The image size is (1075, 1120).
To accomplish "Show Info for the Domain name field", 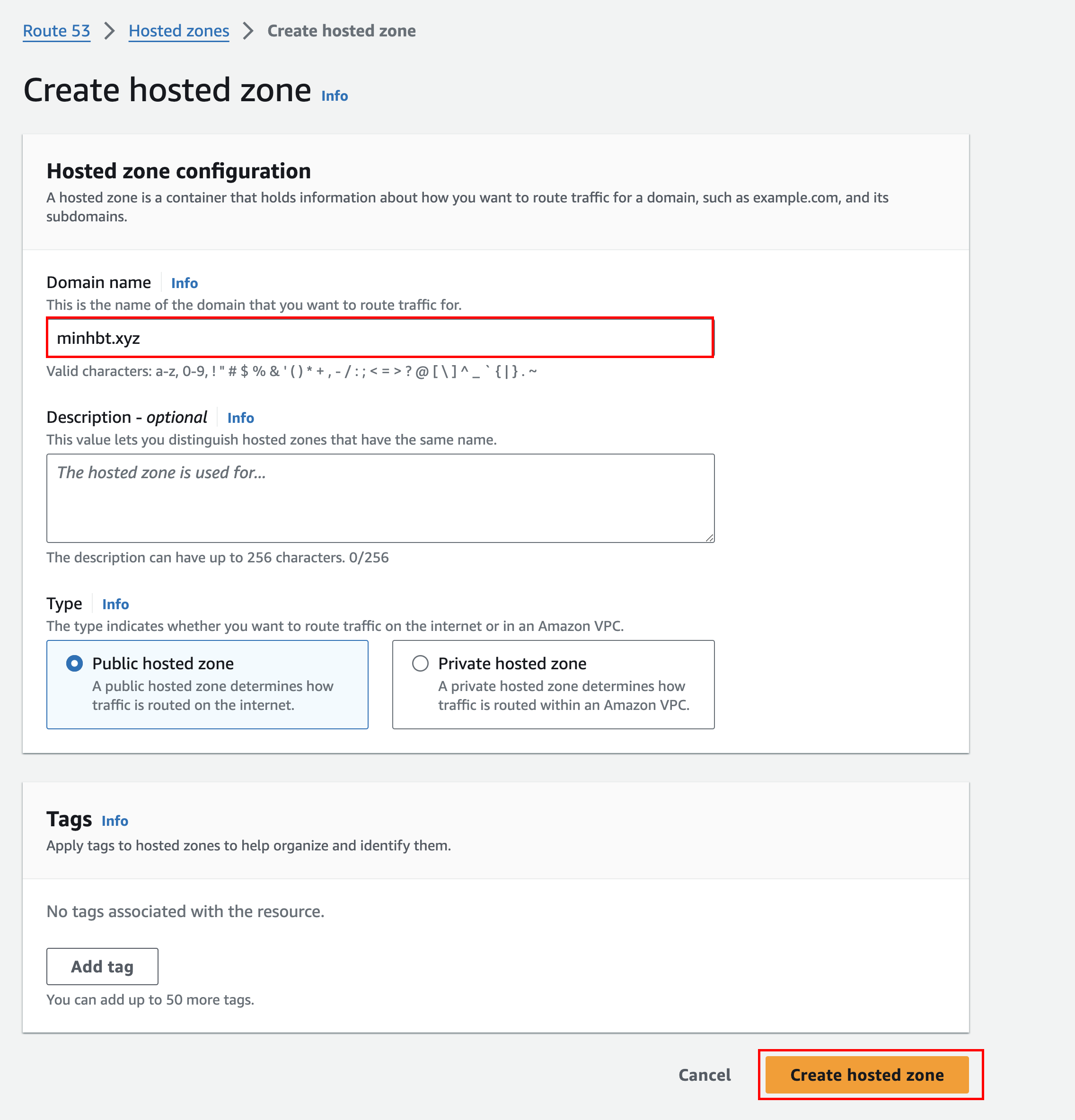I will (x=184, y=283).
